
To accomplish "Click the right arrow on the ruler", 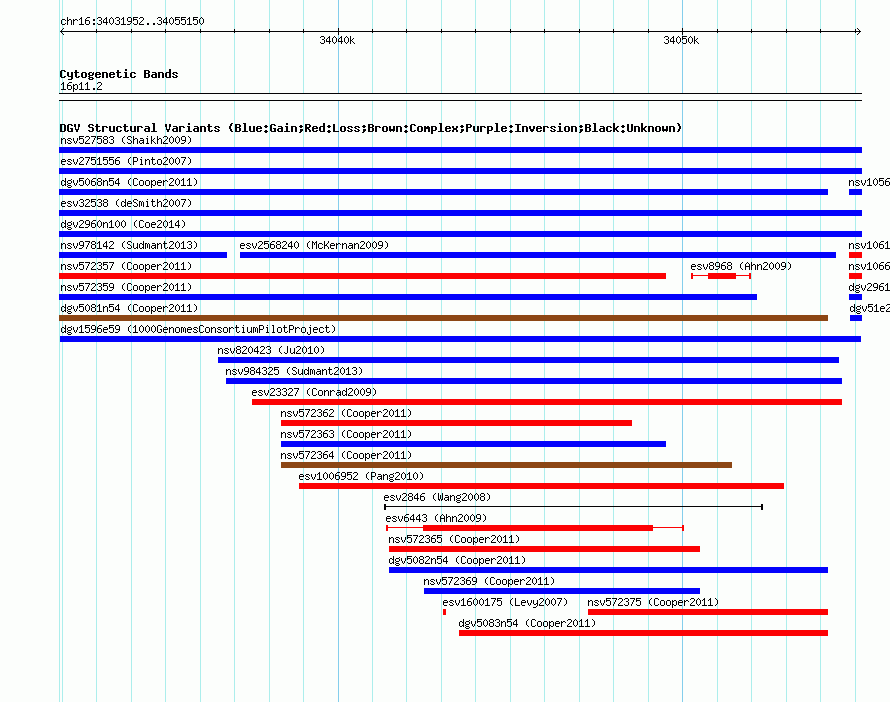I will click(858, 31).
